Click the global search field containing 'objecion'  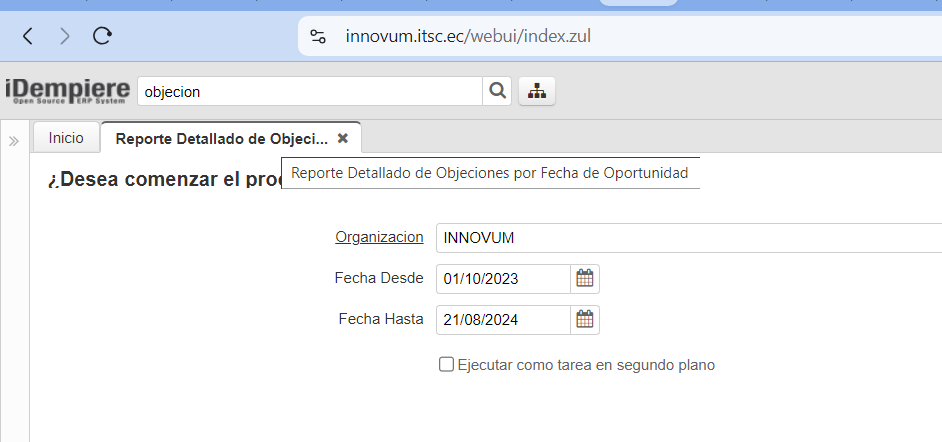tap(310, 91)
